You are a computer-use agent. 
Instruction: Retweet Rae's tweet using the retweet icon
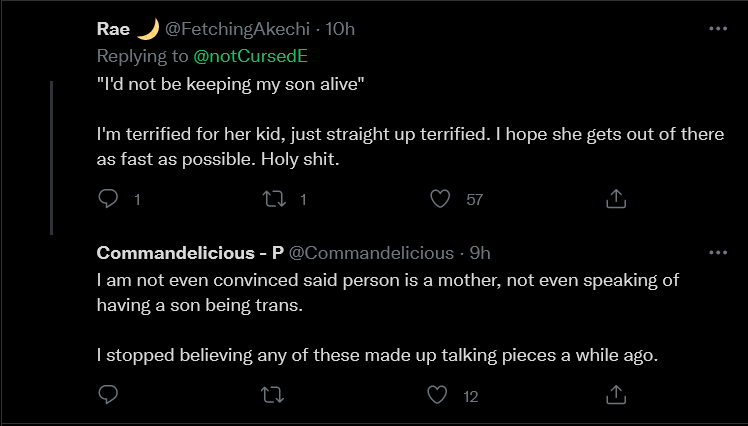pos(274,198)
